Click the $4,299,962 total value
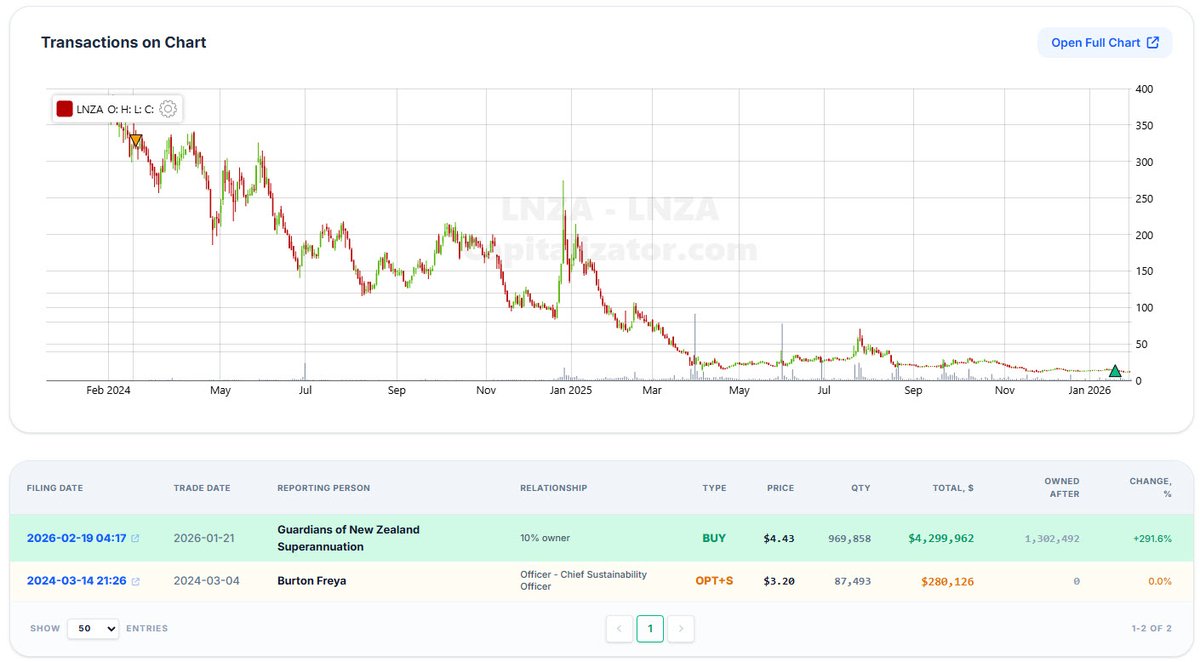Screen dimensions: 1200x662 (941, 538)
